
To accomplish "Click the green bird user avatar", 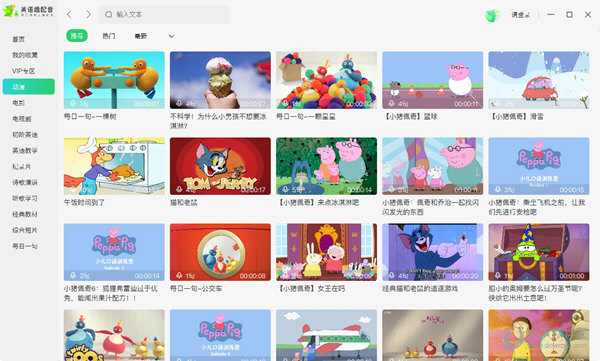I will [x=492, y=15].
